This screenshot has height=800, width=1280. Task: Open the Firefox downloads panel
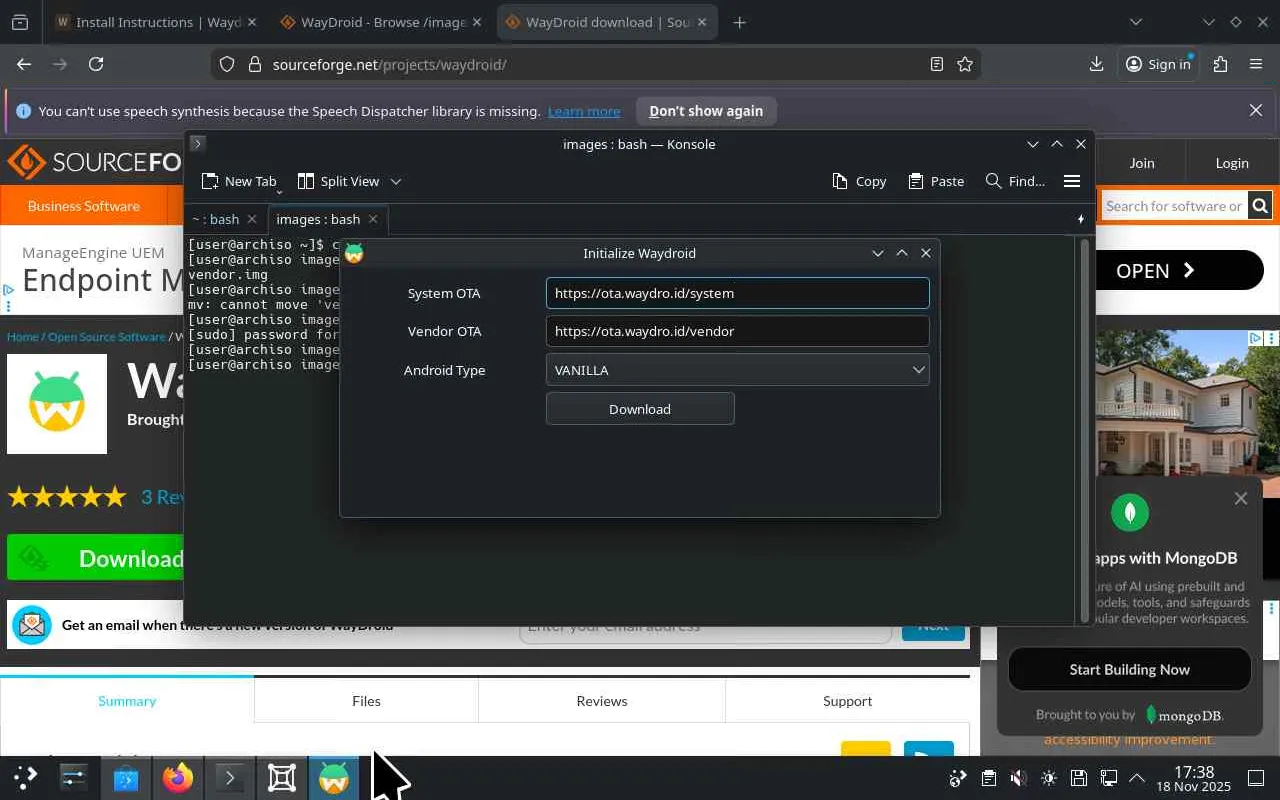point(1096,64)
